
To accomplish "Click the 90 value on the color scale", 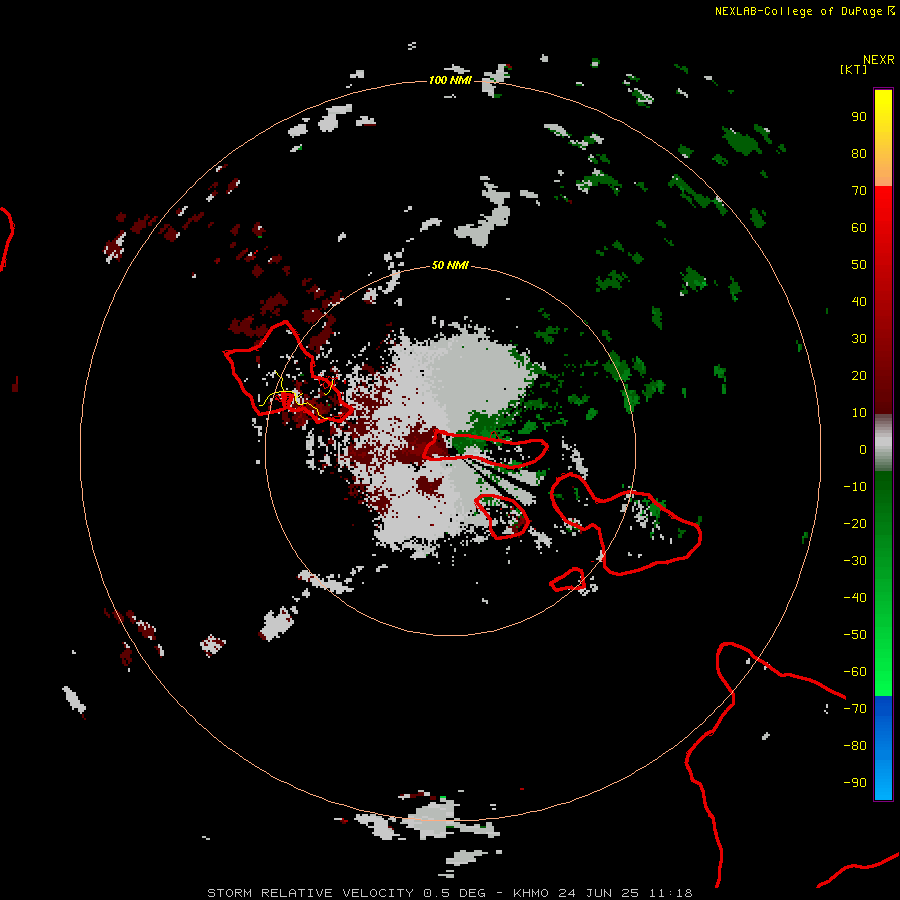I will point(859,117).
